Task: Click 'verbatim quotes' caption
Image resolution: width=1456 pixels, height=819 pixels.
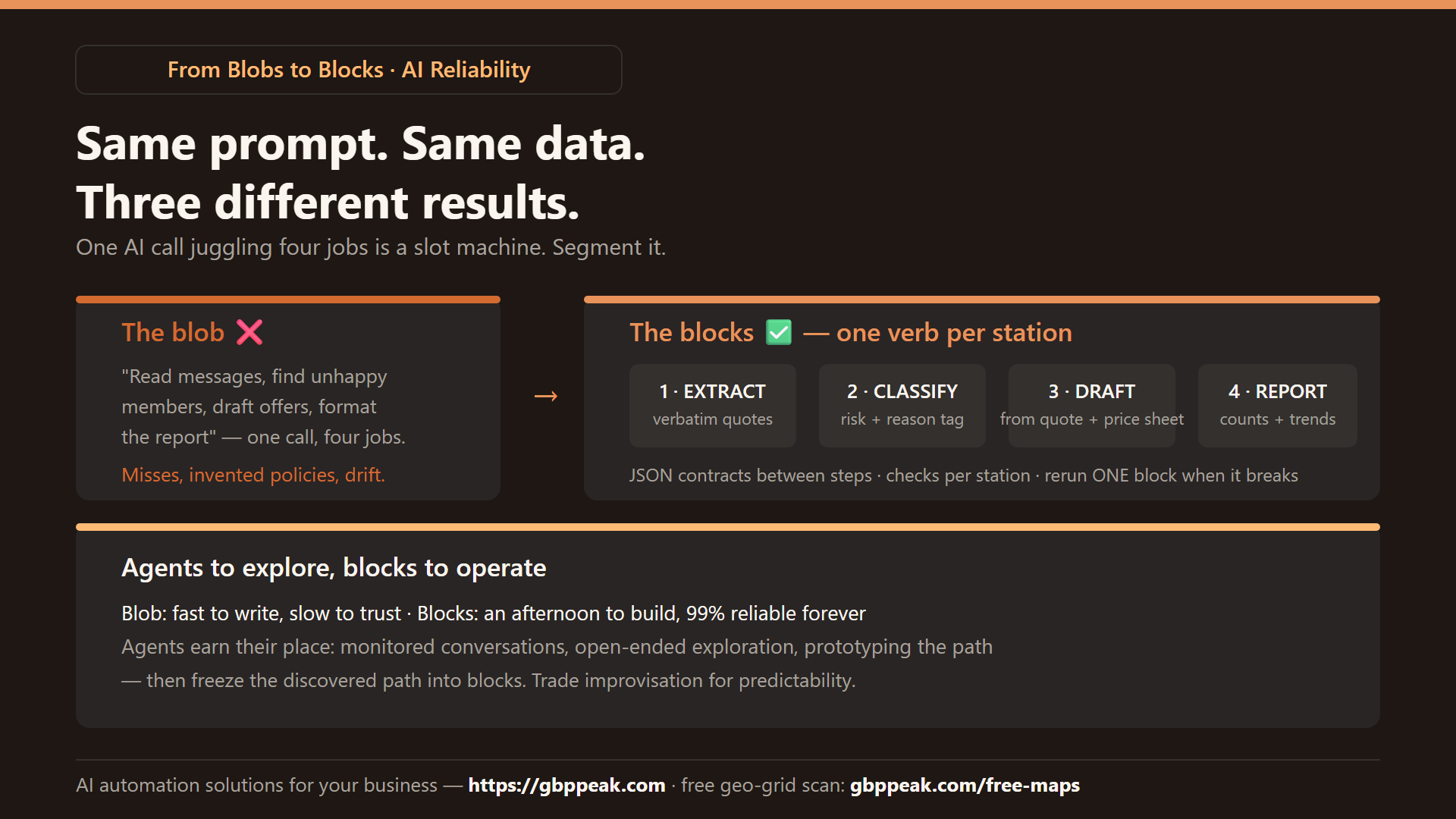Action: [713, 419]
